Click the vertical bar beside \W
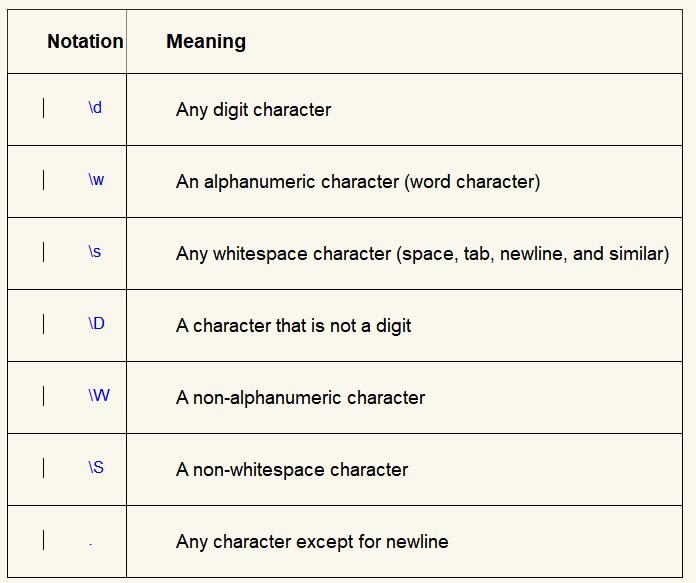The width and height of the screenshot is (696, 583). tap(44, 396)
